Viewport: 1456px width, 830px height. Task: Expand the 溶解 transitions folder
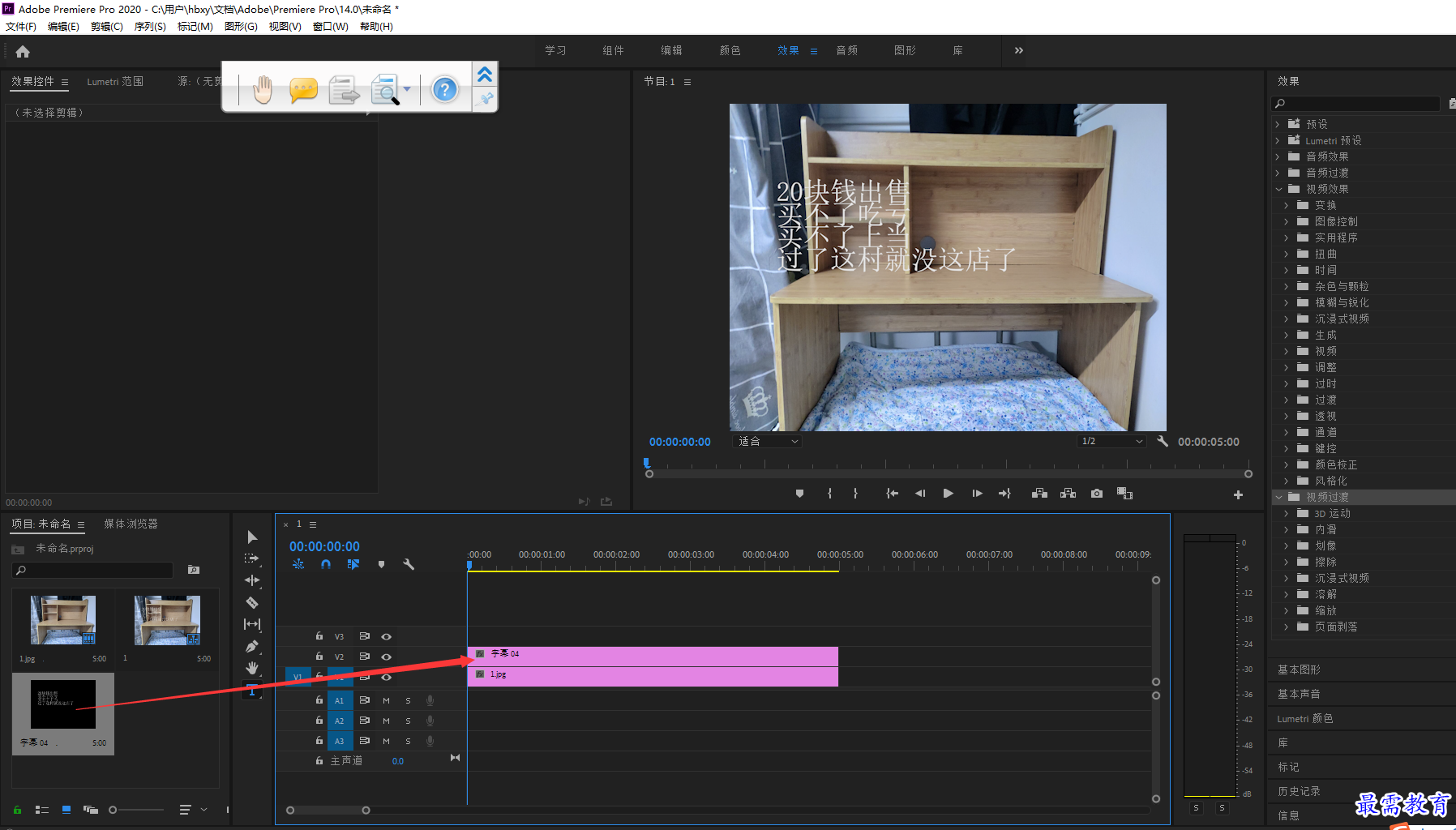tap(1286, 594)
